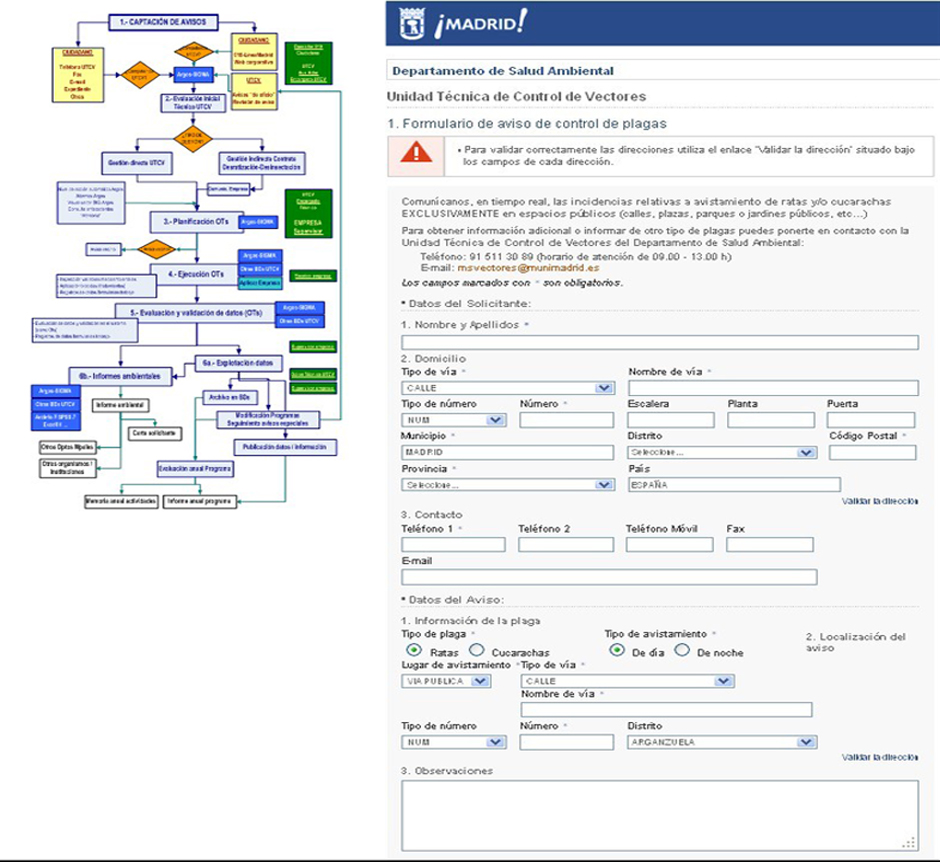Expand the VIA PUBLICA lugar de avistamiento dropdown
This screenshot has width=940, height=862.
pyautogui.click(x=446, y=681)
